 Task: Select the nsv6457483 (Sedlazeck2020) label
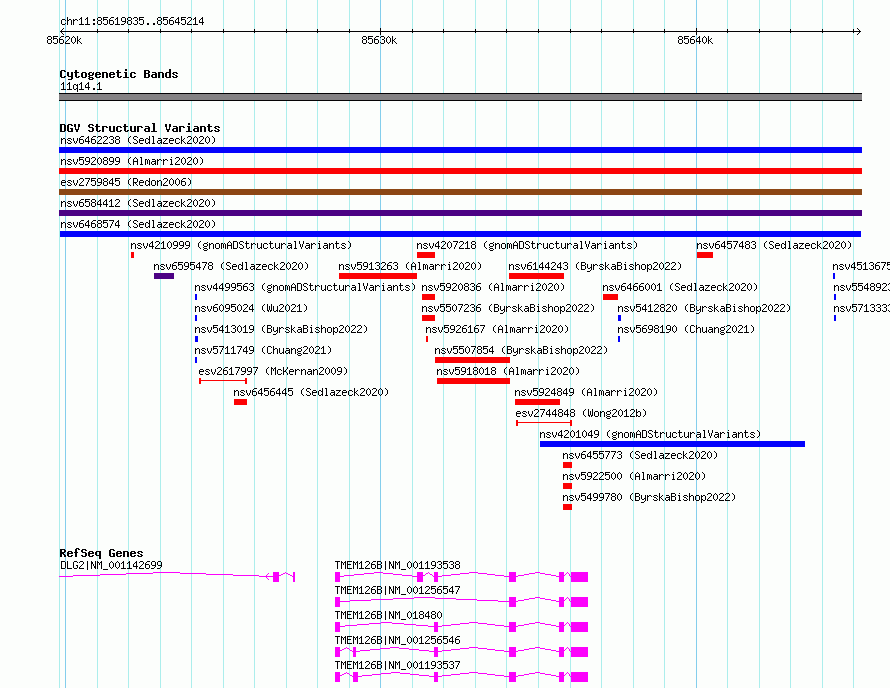(x=774, y=245)
